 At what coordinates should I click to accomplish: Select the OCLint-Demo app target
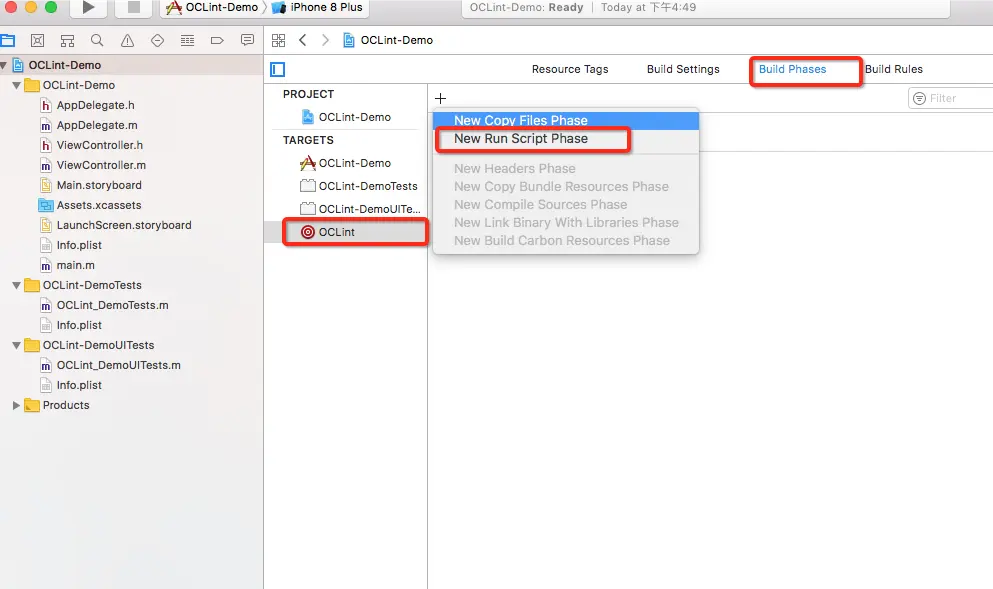pyautogui.click(x=346, y=163)
